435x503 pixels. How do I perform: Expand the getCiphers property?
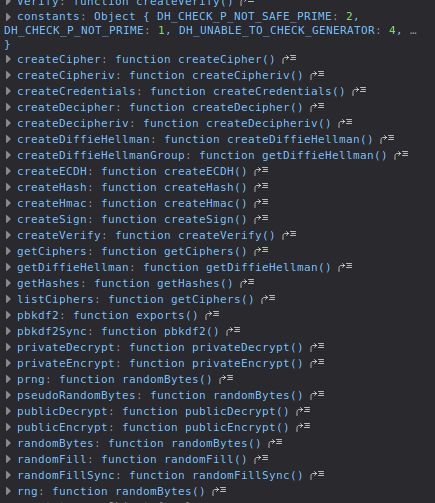8,251
